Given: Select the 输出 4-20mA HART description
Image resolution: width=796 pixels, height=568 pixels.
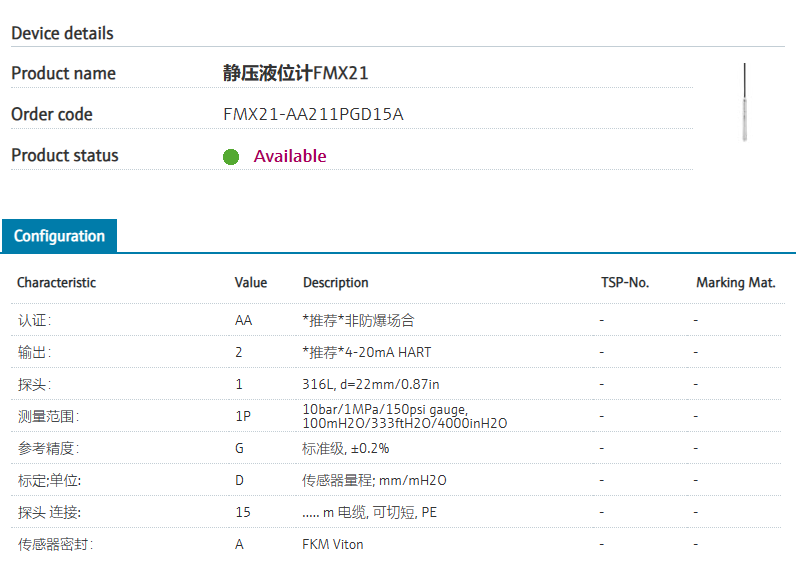Looking at the screenshot, I should click(x=367, y=352).
